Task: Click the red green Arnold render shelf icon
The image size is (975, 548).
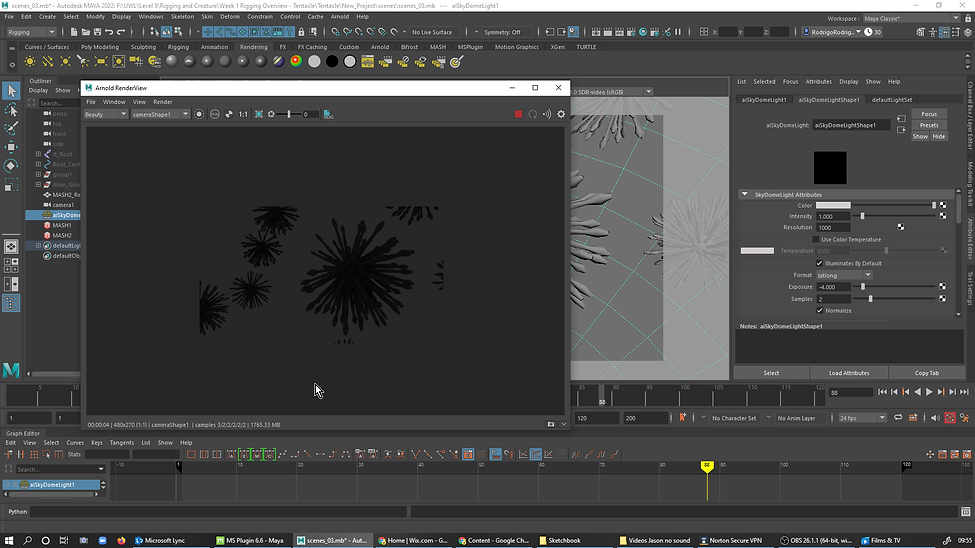Action: 297,61
